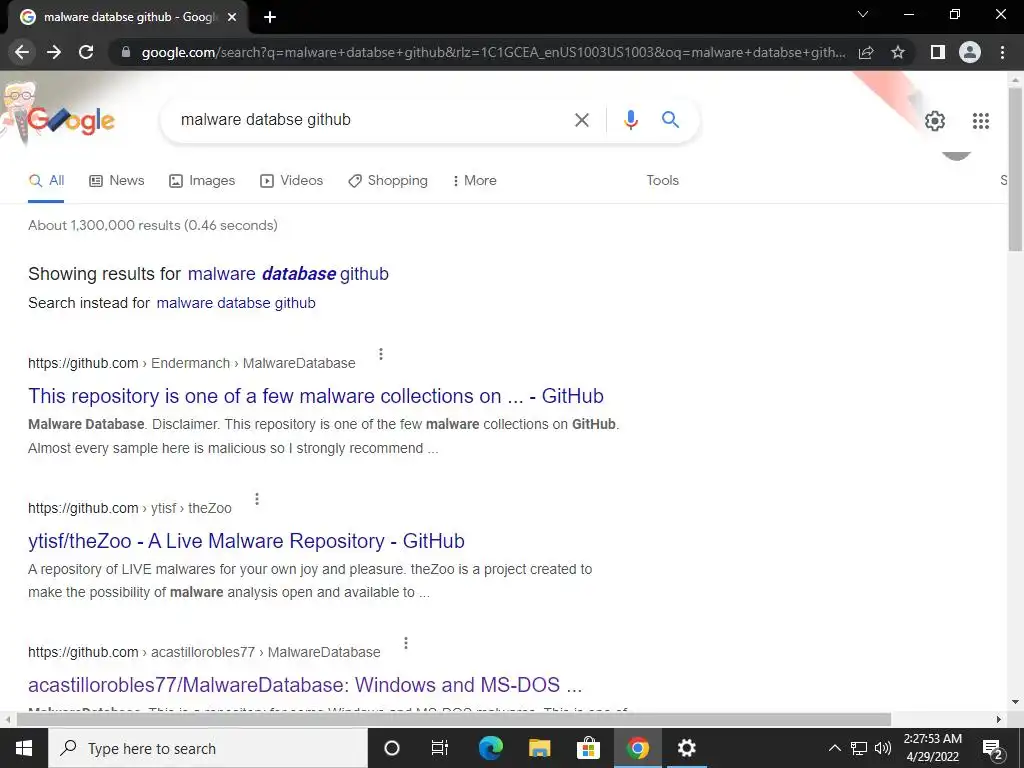Open Endermanch MalwareDatabase repository result
This screenshot has height=768, width=1024.
pos(315,396)
